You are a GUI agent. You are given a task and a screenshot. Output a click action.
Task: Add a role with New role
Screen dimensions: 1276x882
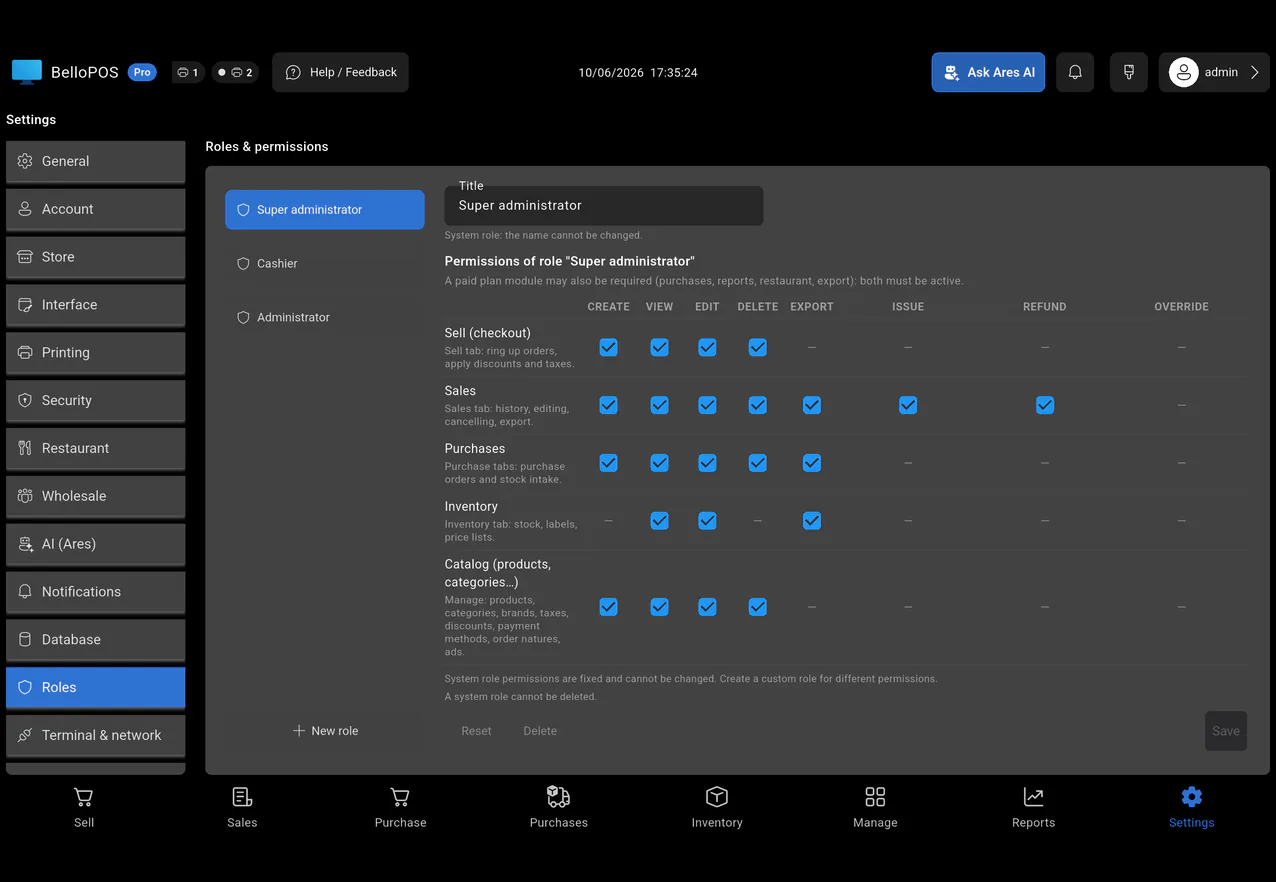pyautogui.click(x=325, y=731)
